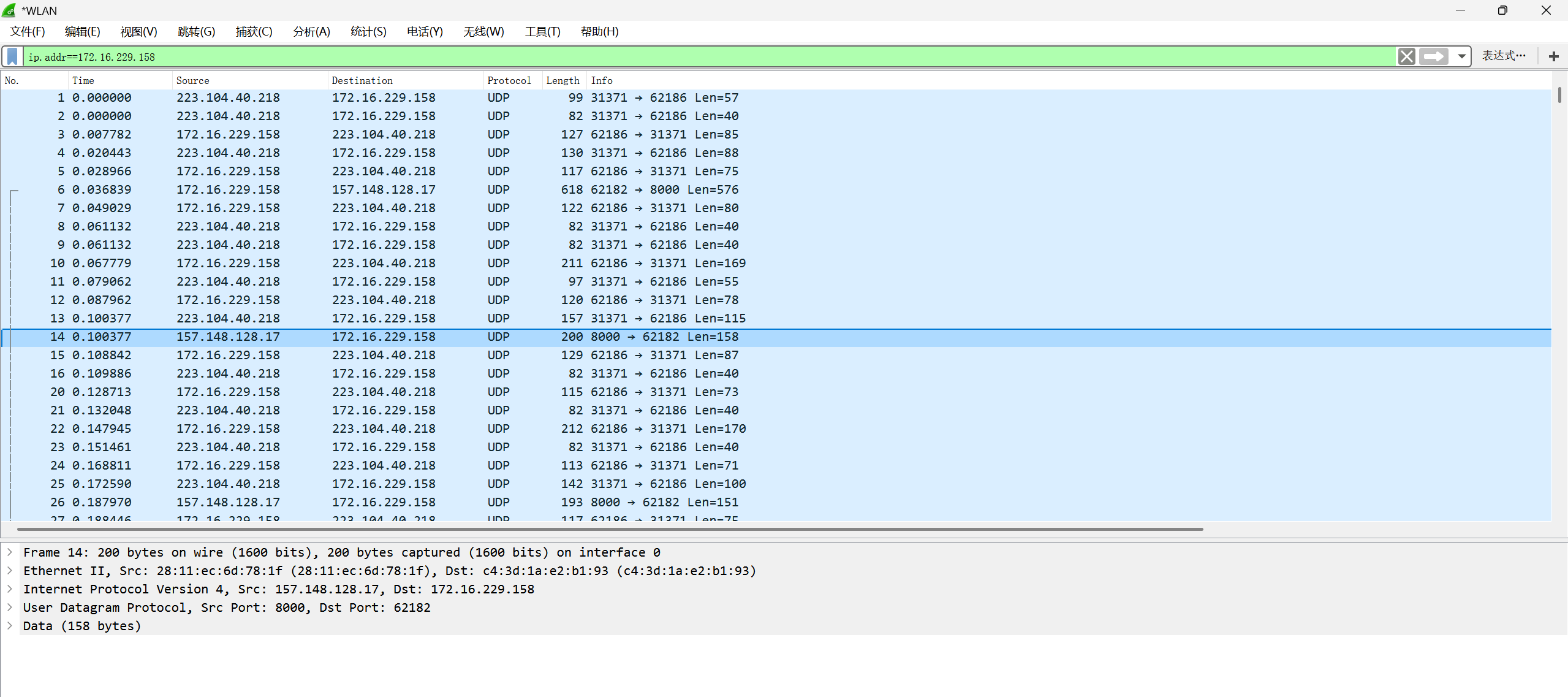This screenshot has height=697, width=1568.
Task: Select packet 6 to 157.148.128.17
Action: 383,189
